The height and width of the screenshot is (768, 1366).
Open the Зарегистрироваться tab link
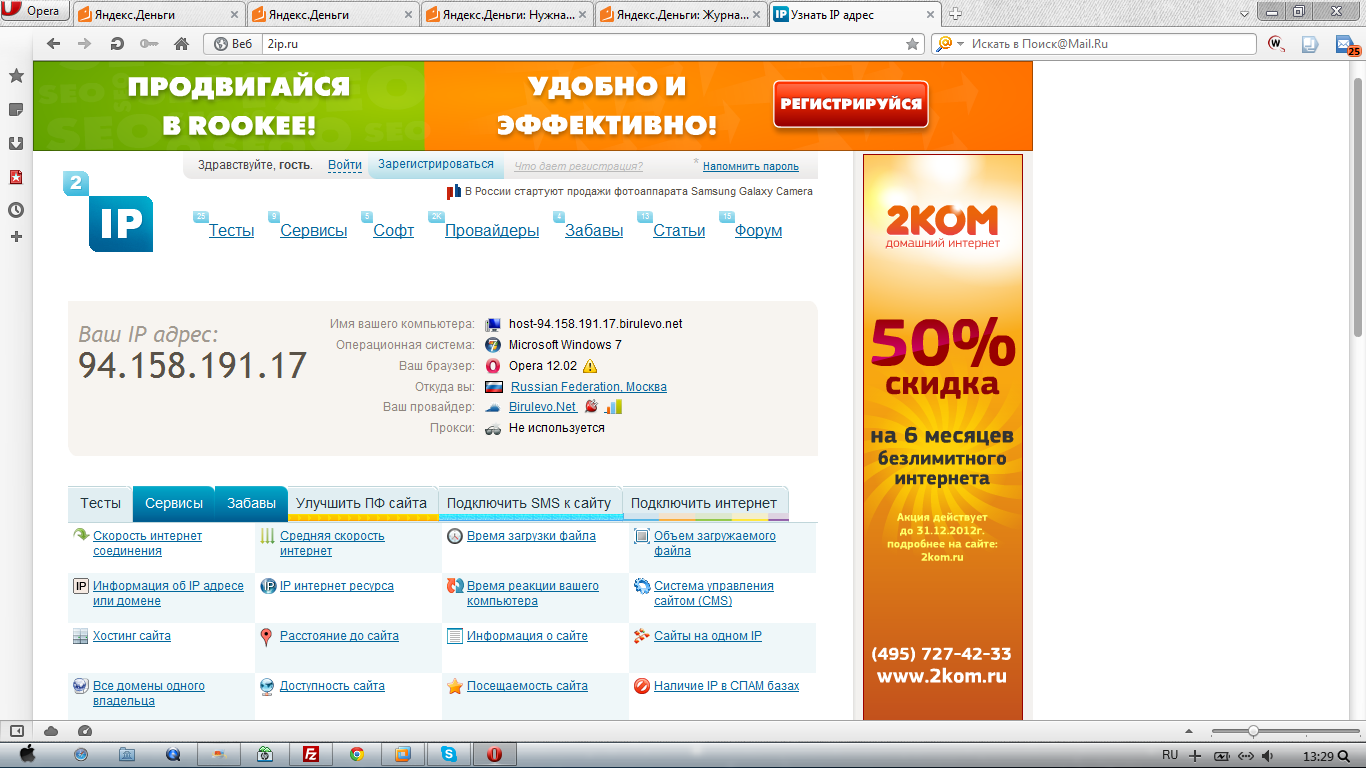[436, 165]
